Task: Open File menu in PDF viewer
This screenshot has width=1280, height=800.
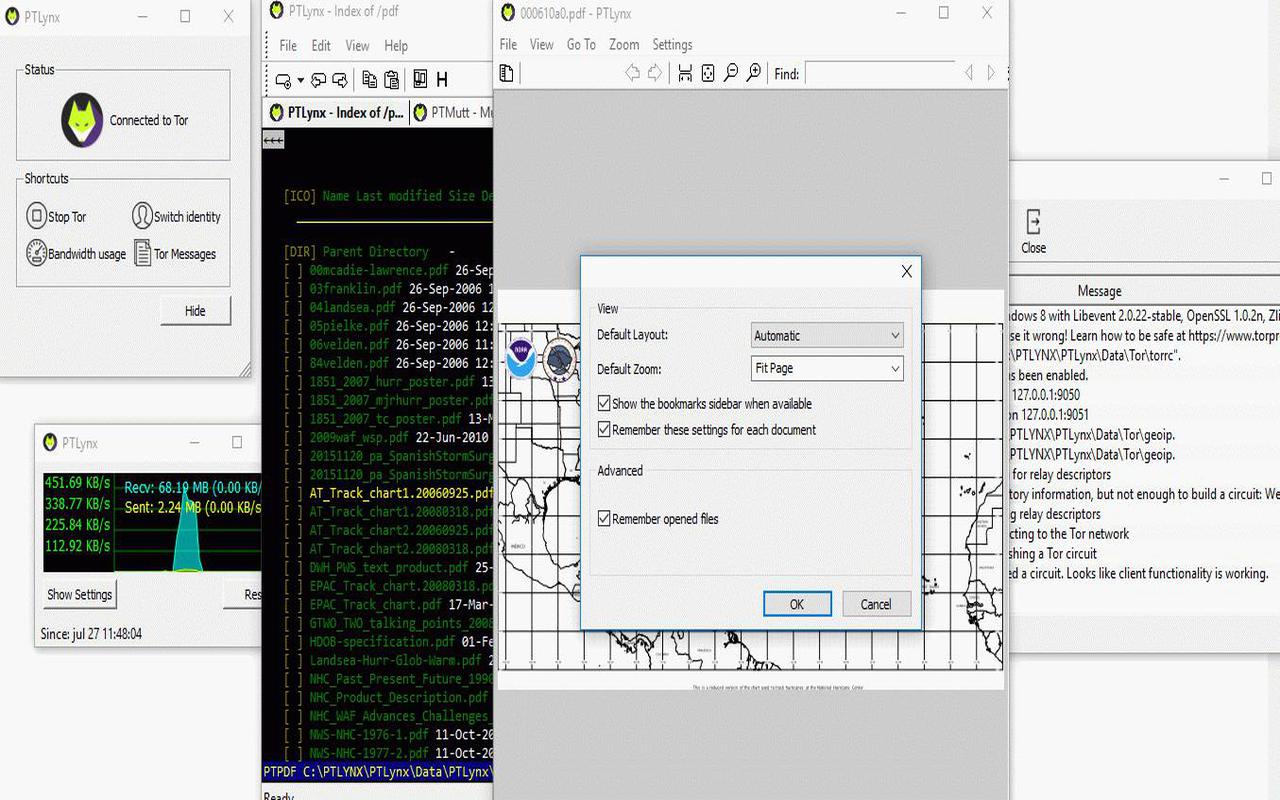Action: pos(508,45)
